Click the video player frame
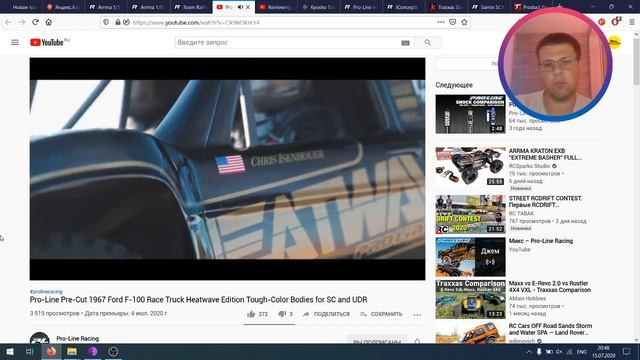Screen dimensions: 640x360 pos(227,169)
